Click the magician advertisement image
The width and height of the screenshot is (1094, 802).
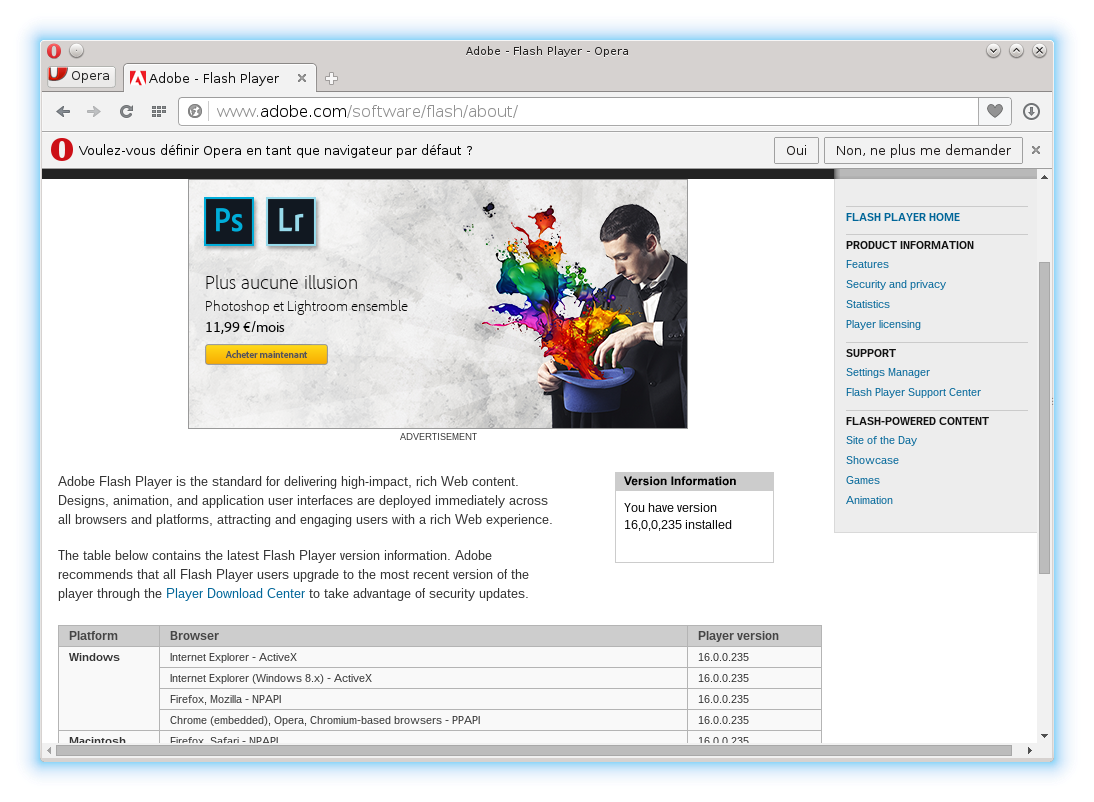437,304
